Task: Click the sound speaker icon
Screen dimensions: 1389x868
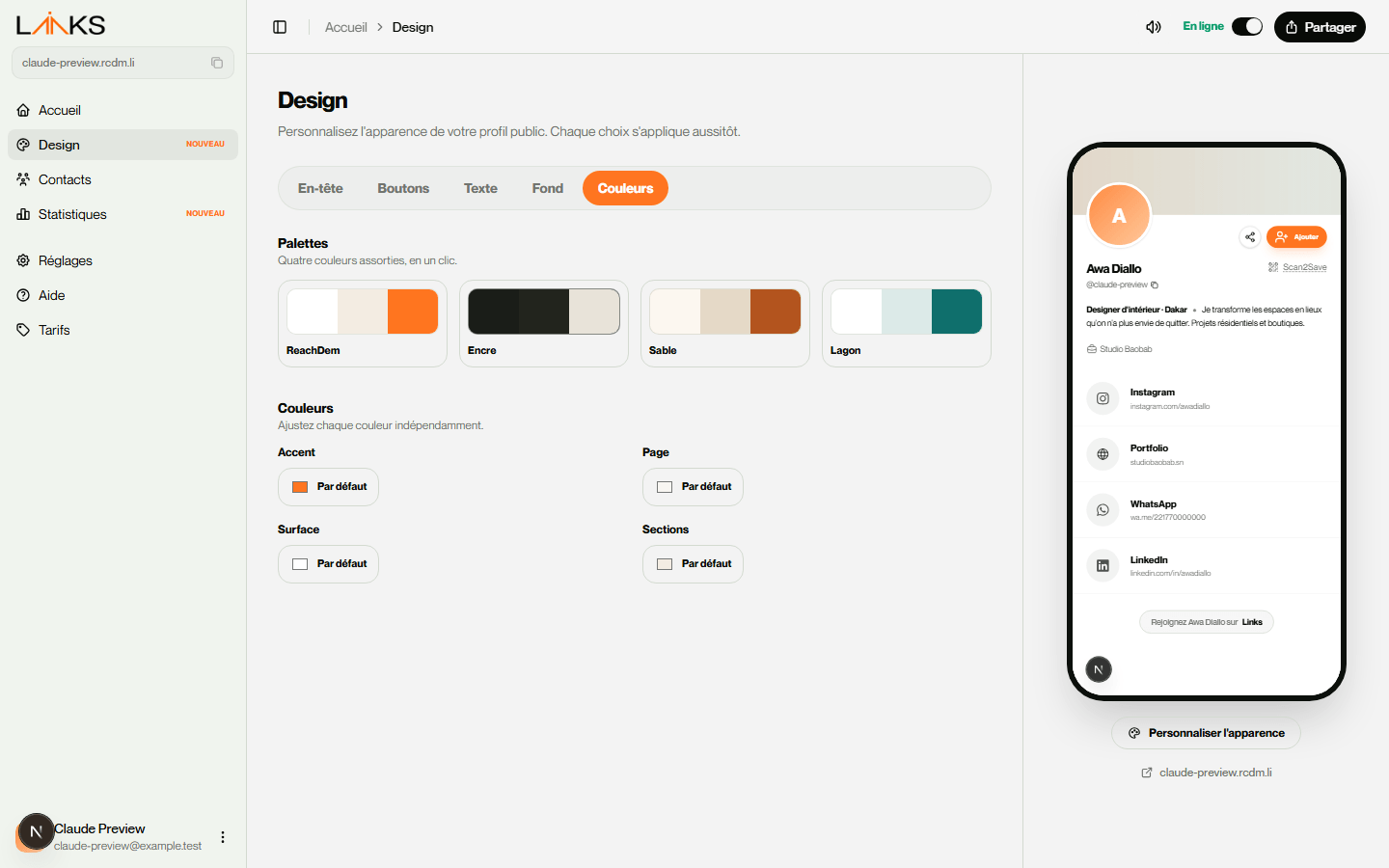Action: point(1154,27)
